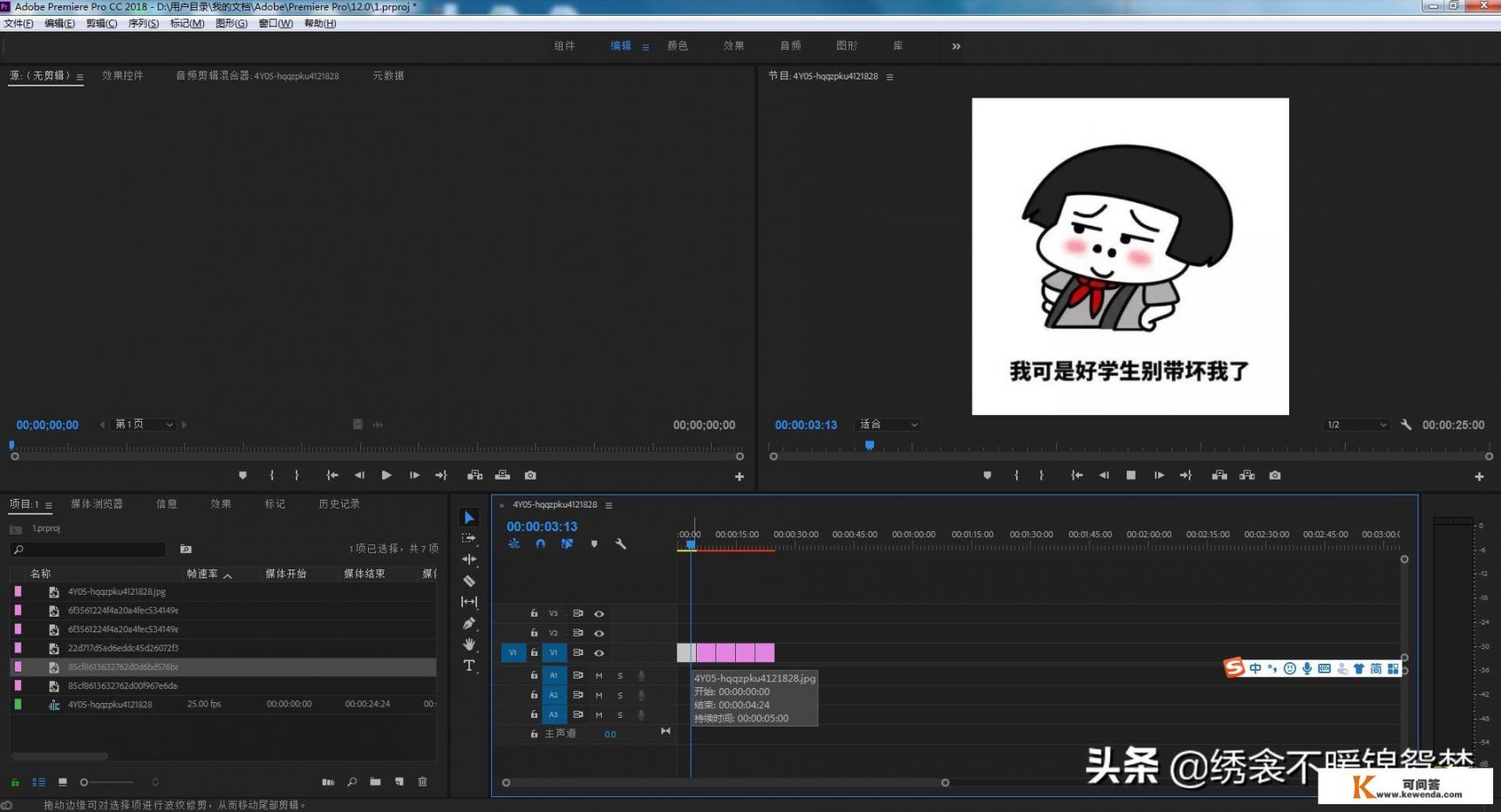The height and width of the screenshot is (812, 1501).
Task: Step forward one frame in Program monitor
Action: [1159, 475]
